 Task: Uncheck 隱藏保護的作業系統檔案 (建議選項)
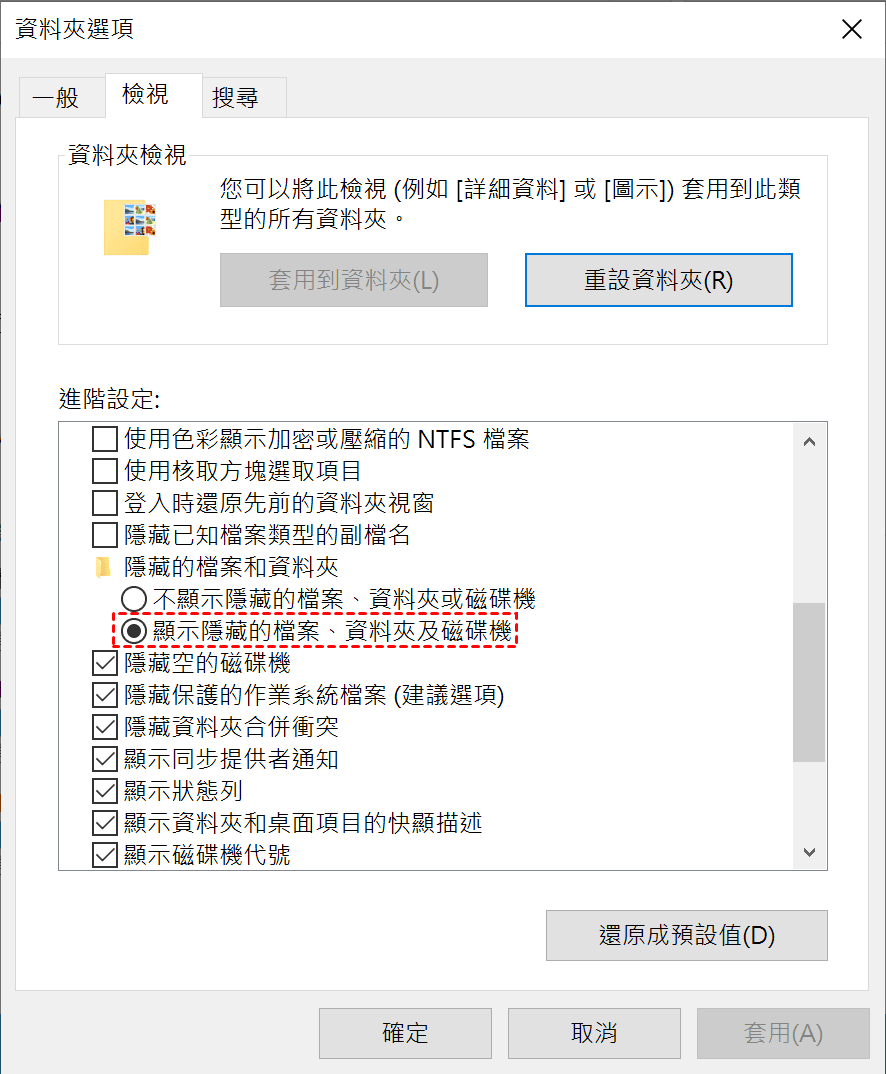[x=105, y=695]
